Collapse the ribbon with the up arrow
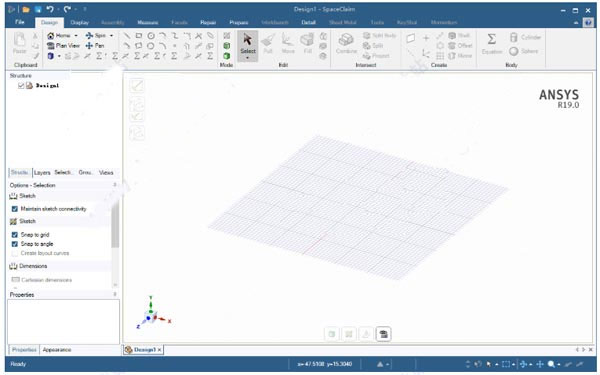Image resolution: width=600 pixels, height=375 pixels. coord(576,23)
